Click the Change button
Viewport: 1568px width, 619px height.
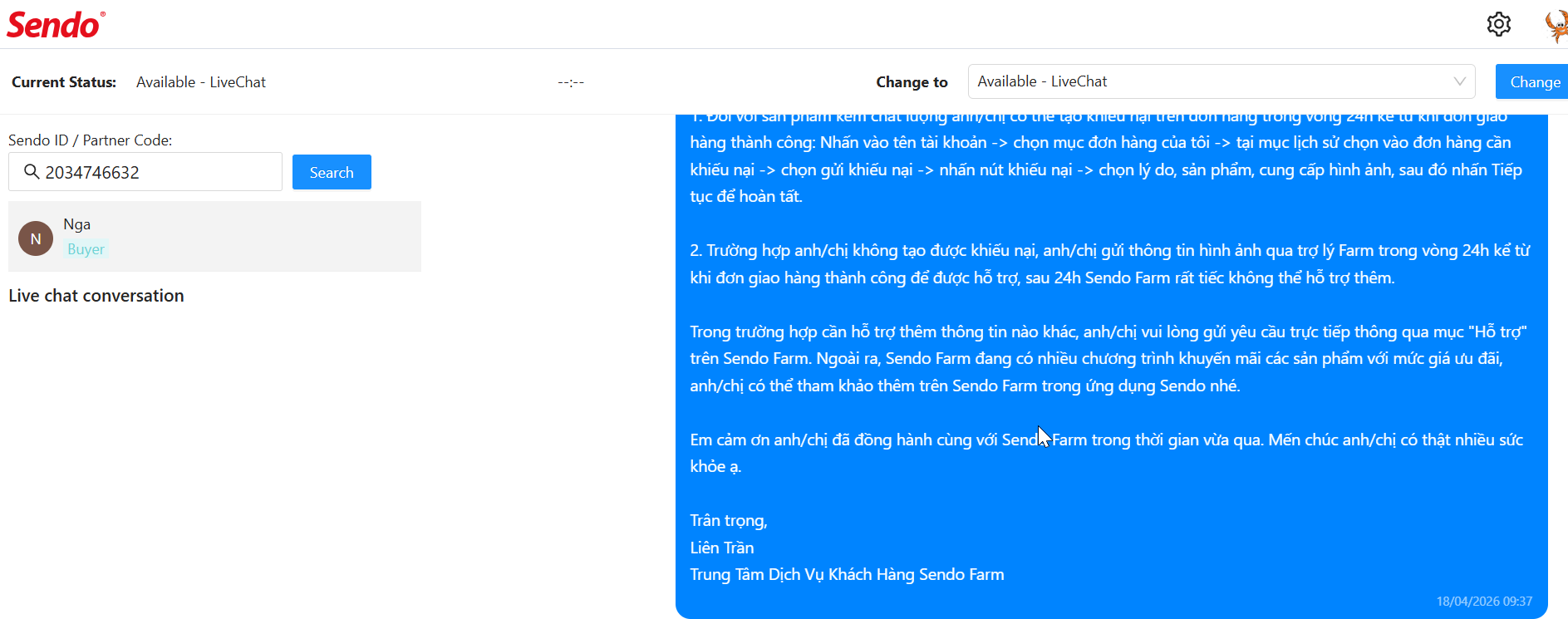[1532, 81]
